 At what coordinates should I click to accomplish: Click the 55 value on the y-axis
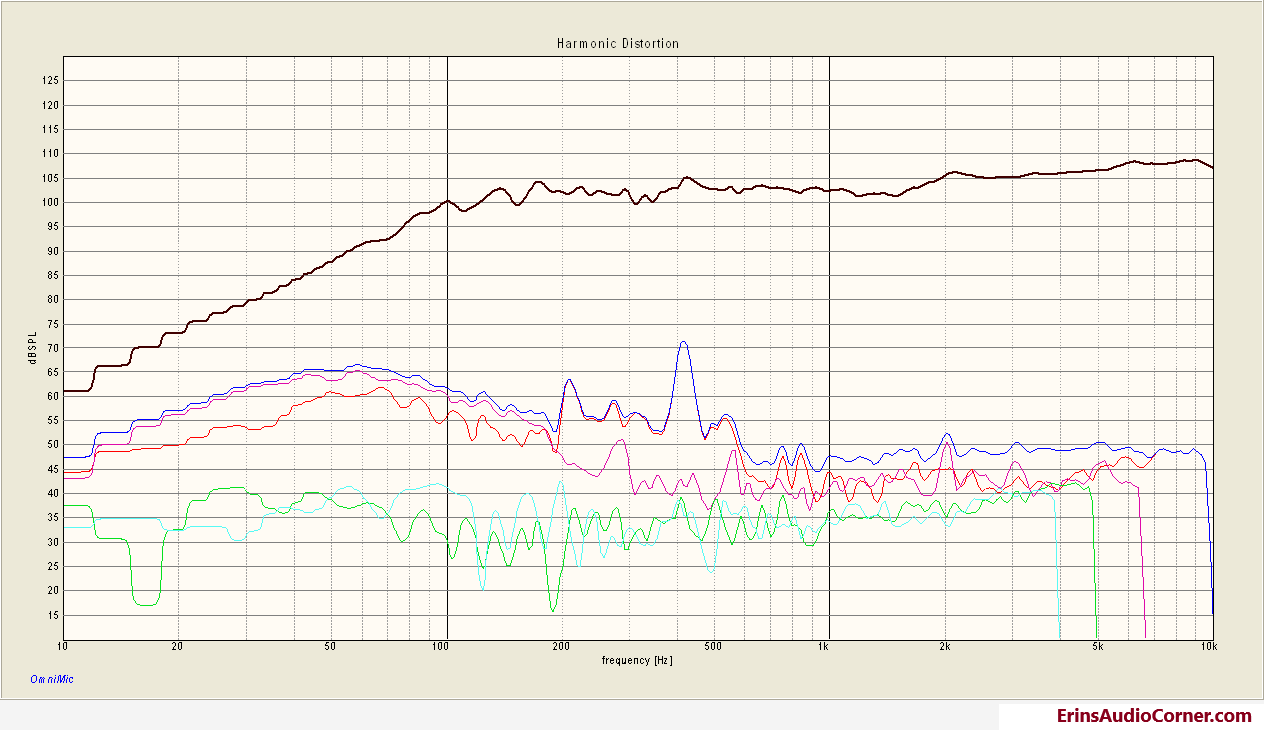coord(54,420)
